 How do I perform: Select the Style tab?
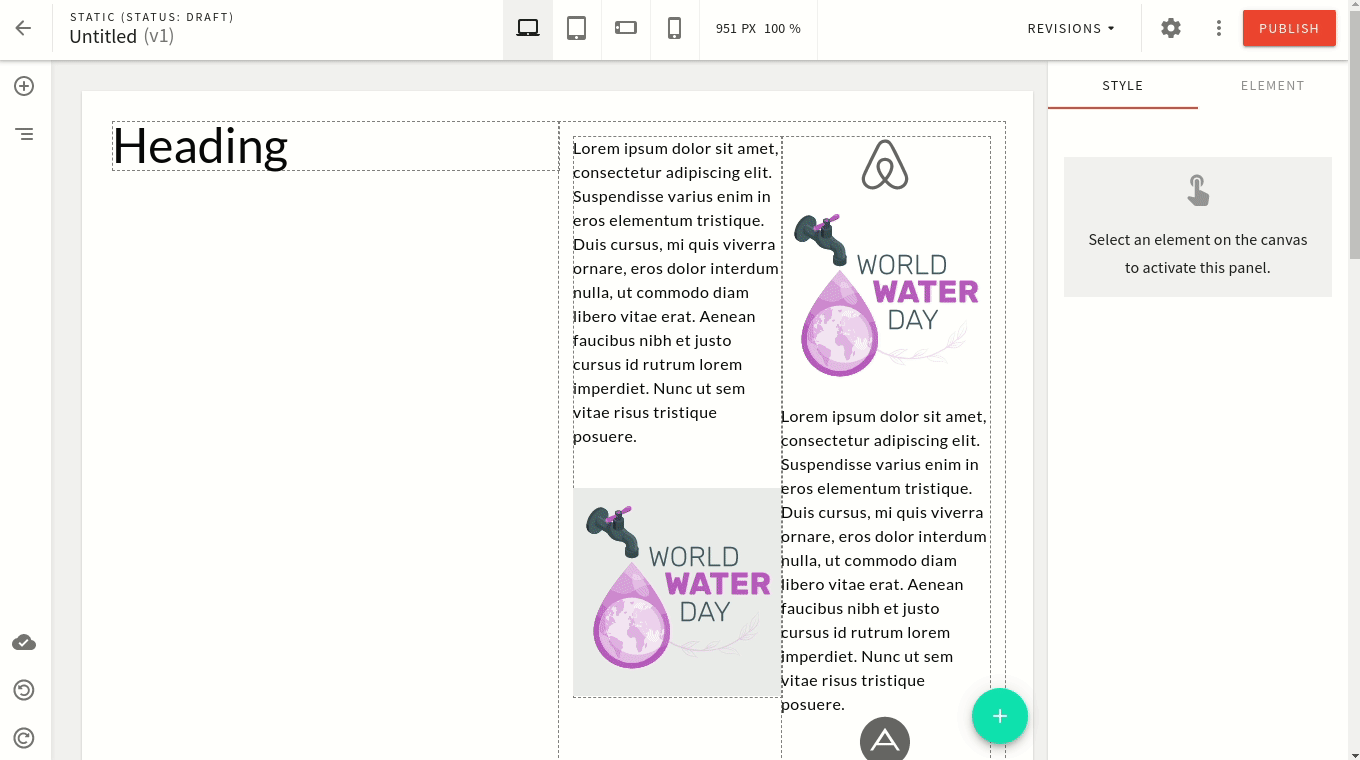tap(1122, 86)
